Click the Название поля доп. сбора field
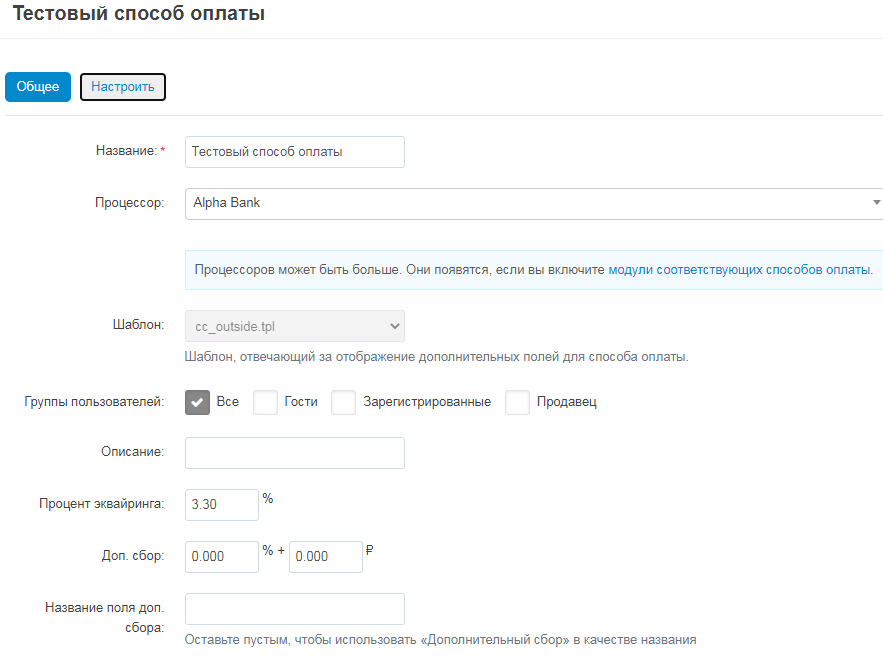This screenshot has height=657, width=883. (x=295, y=609)
